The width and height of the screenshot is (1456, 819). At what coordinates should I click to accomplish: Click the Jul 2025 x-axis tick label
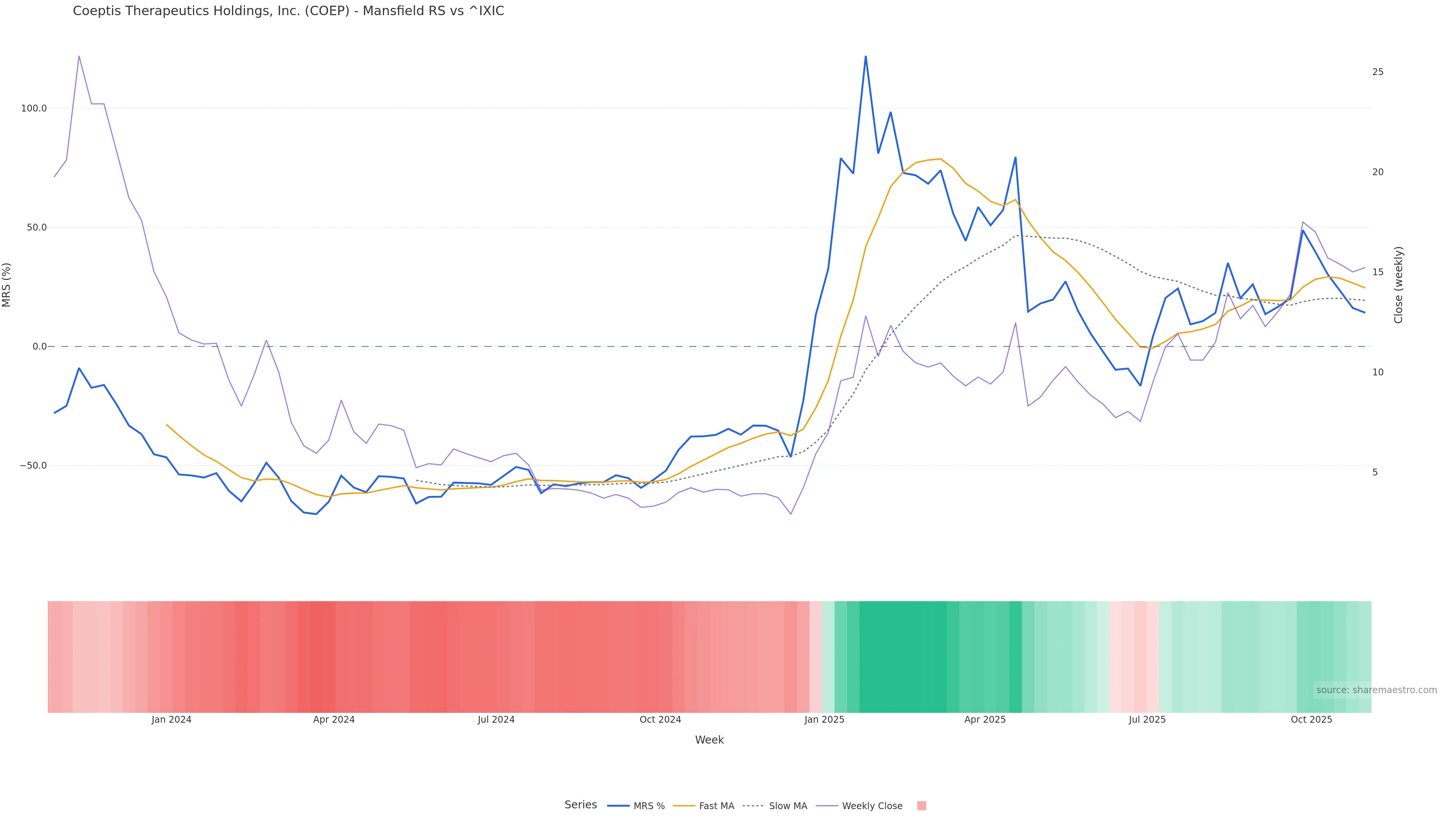click(x=1147, y=720)
